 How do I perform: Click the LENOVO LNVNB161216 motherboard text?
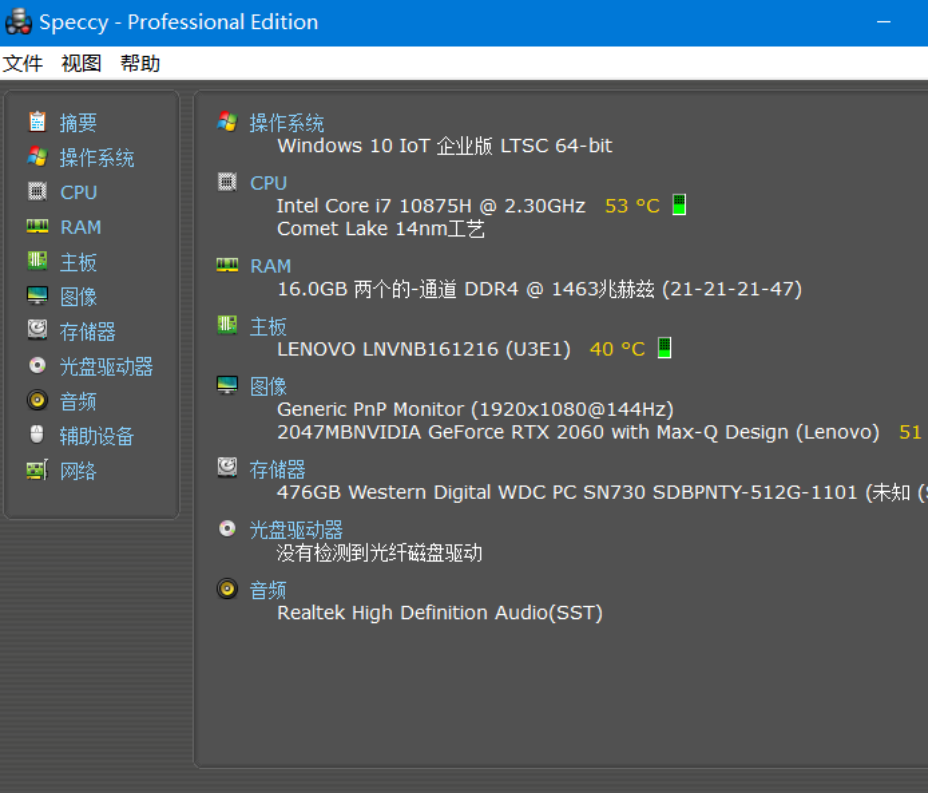coord(424,349)
